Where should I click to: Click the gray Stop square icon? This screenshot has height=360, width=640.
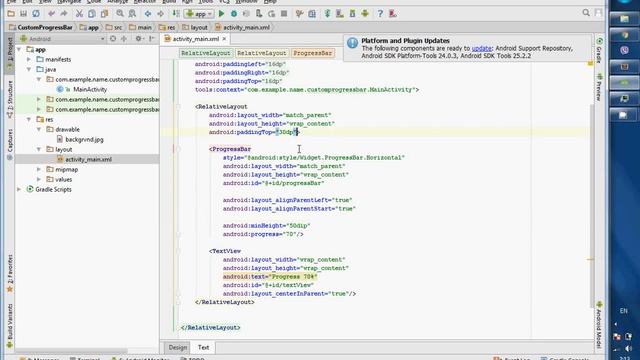tap(284, 13)
